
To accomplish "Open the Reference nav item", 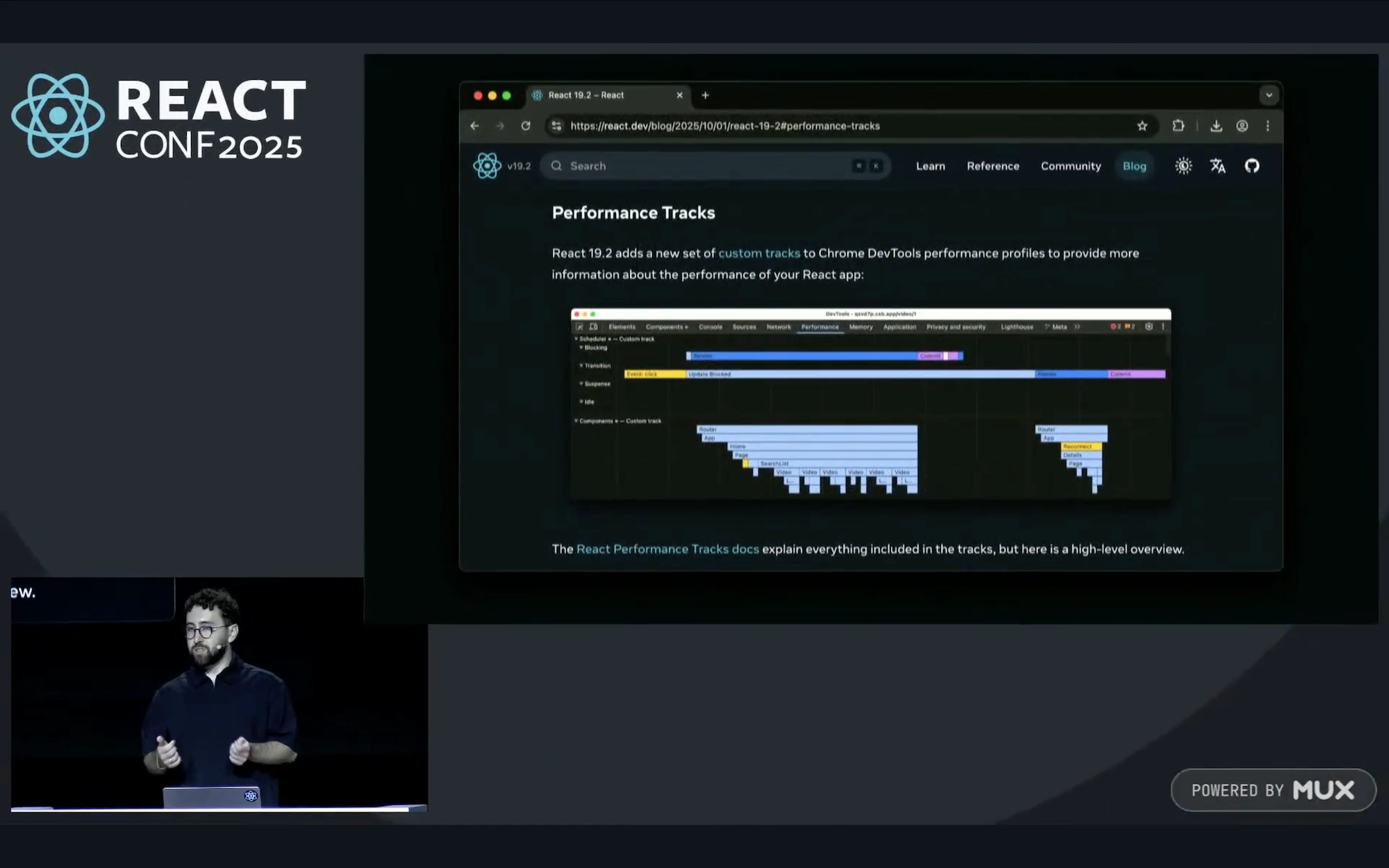I will [992, 166].
